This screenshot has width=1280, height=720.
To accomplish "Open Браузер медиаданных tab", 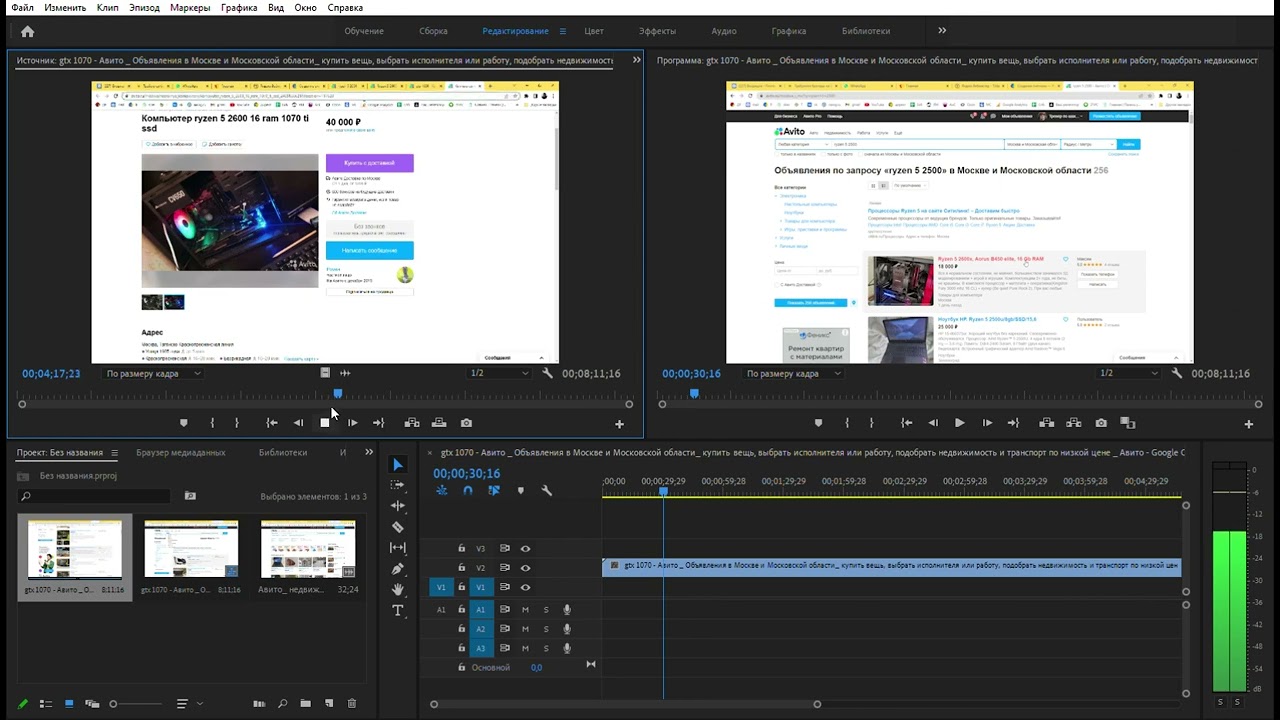I will coord(181,452).
